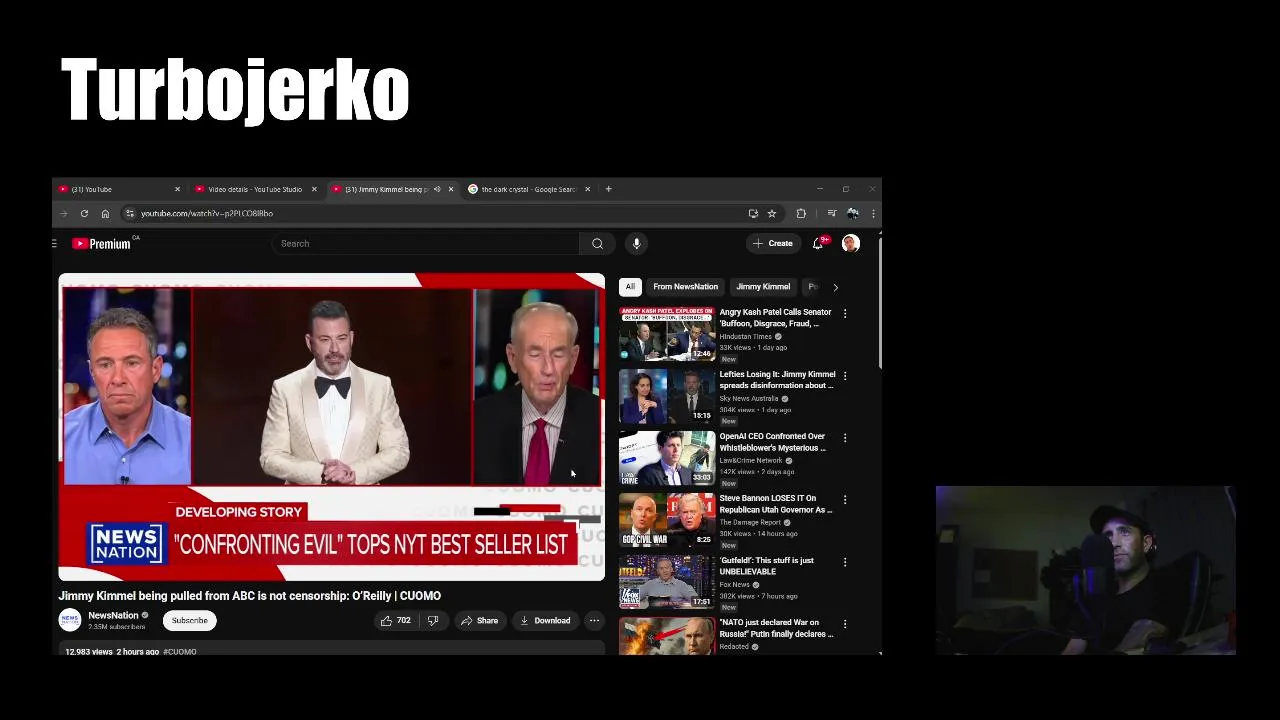Click the Fox News channel name
1280x720 pixels.
[735, 585]
